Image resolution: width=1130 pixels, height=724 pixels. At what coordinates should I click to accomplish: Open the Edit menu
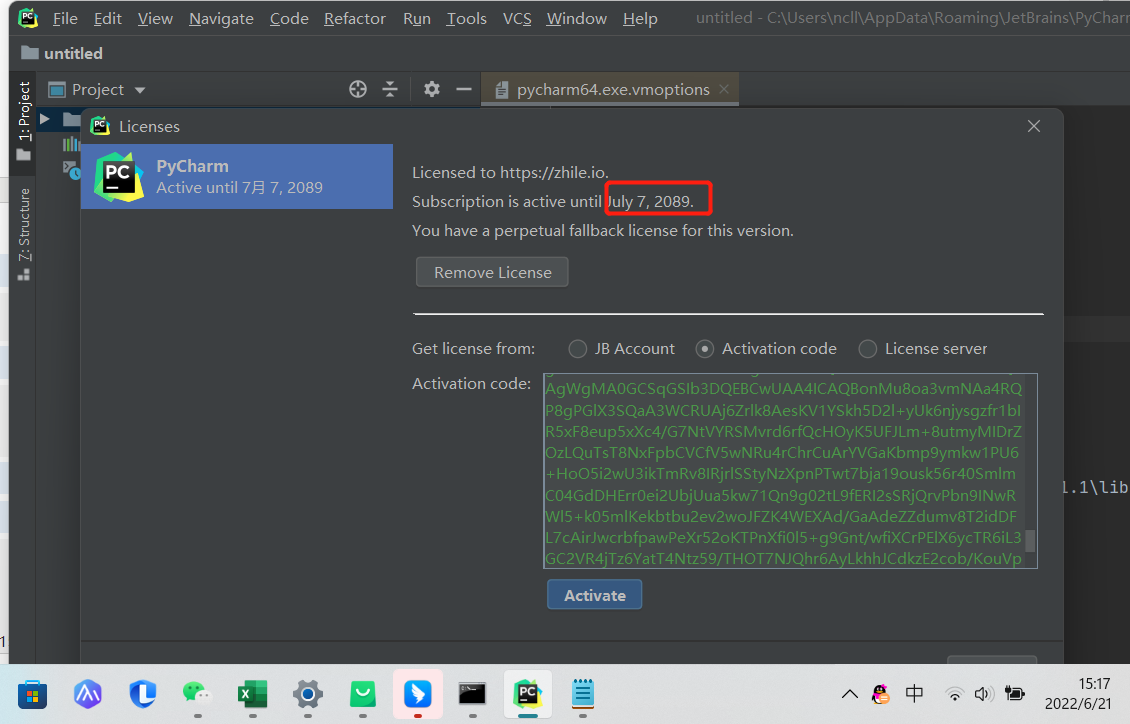(107, 19)
